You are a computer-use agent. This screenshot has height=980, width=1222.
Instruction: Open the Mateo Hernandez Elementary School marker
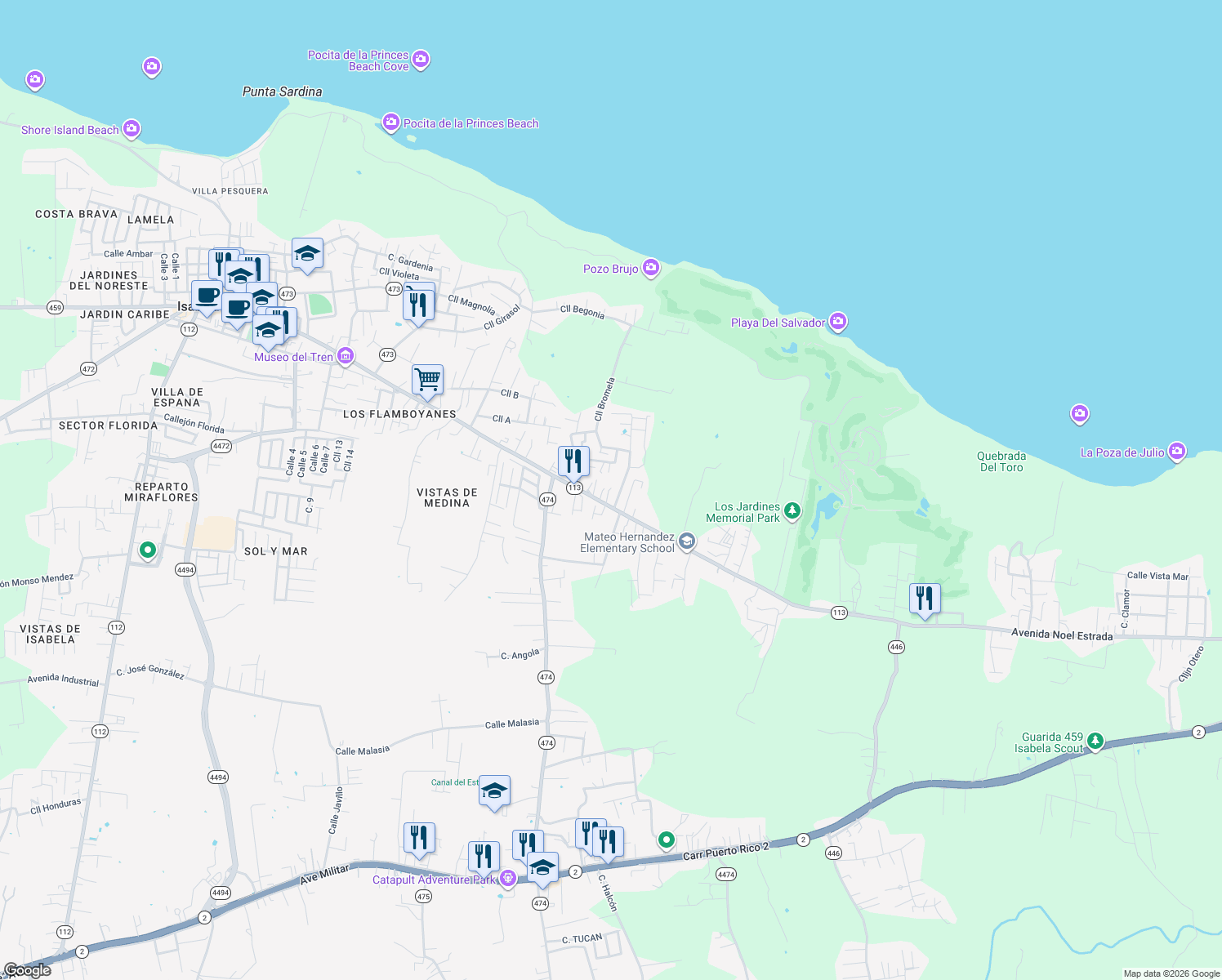tap(686, 541)
